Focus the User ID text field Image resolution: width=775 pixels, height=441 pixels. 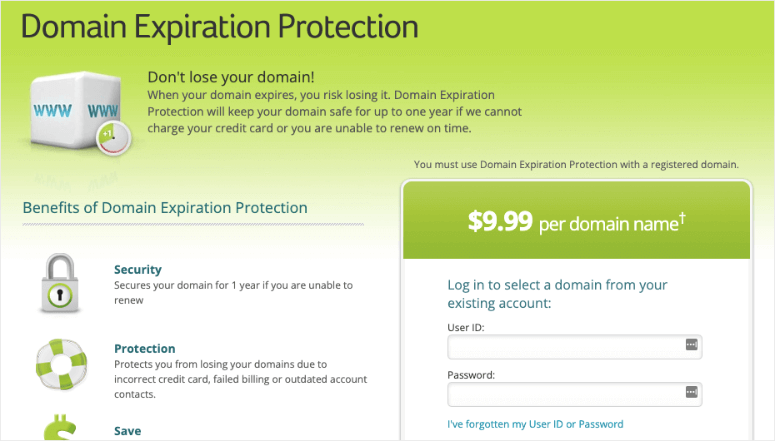pyautogui.click(x=565, y=346)
